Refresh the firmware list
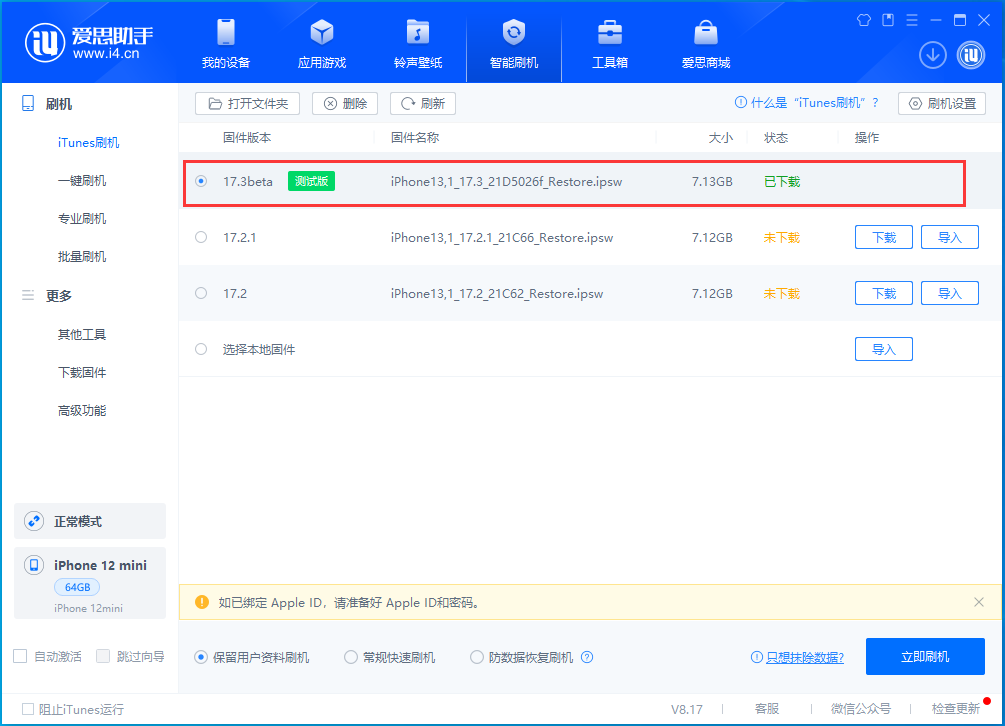Viewport: 1005px width, 726px height. 425,103
